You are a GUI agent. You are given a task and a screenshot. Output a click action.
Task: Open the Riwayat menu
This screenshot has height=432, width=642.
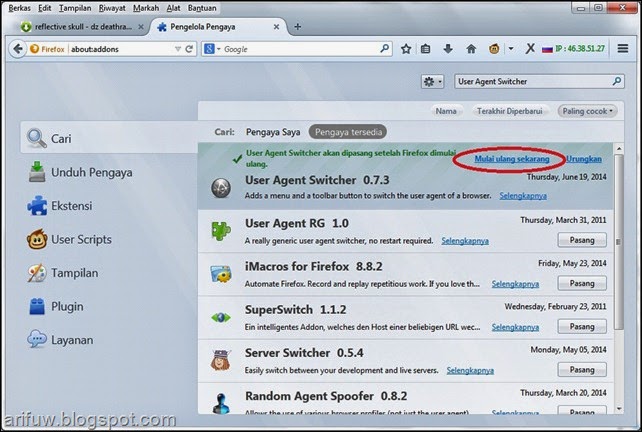pos(112,8)
